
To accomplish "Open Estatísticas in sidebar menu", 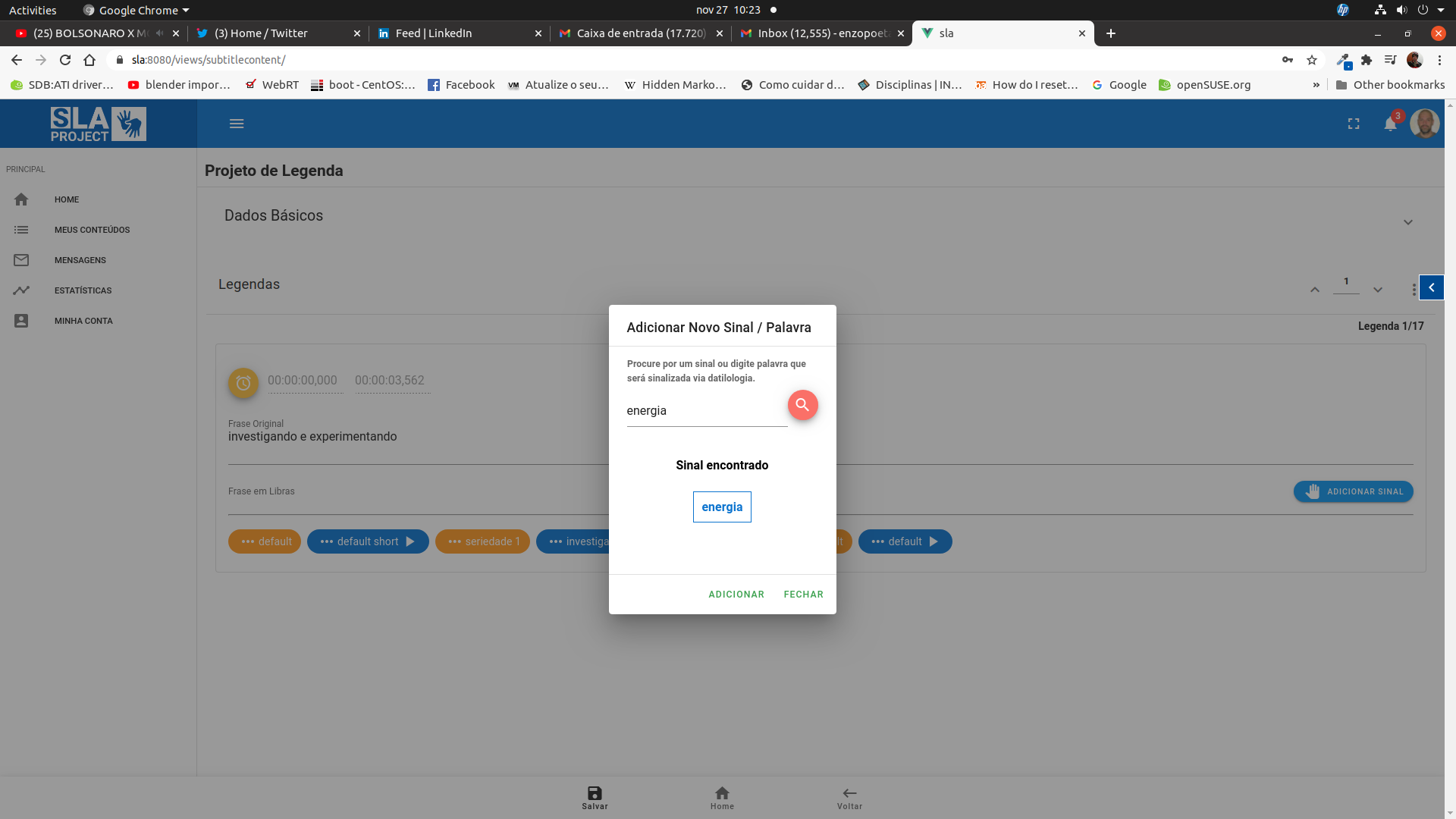I will pos(83,290).
